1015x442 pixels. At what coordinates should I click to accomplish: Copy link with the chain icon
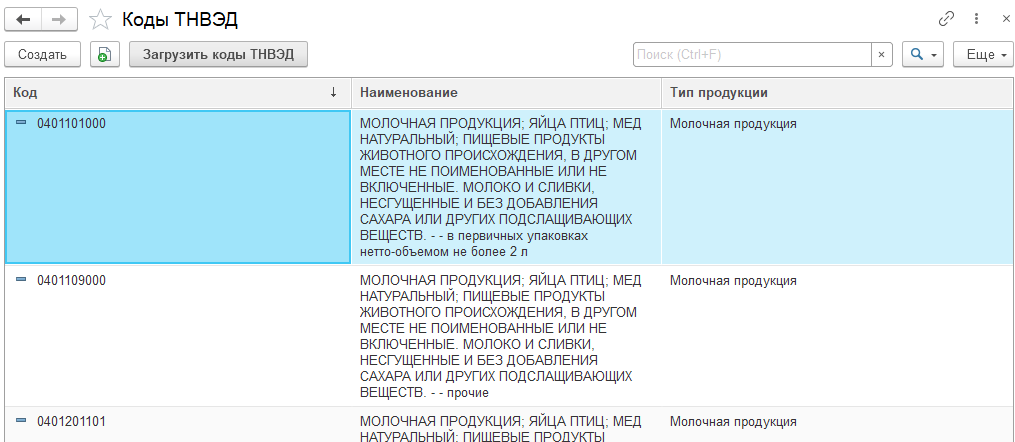click(x=946, y=19)
